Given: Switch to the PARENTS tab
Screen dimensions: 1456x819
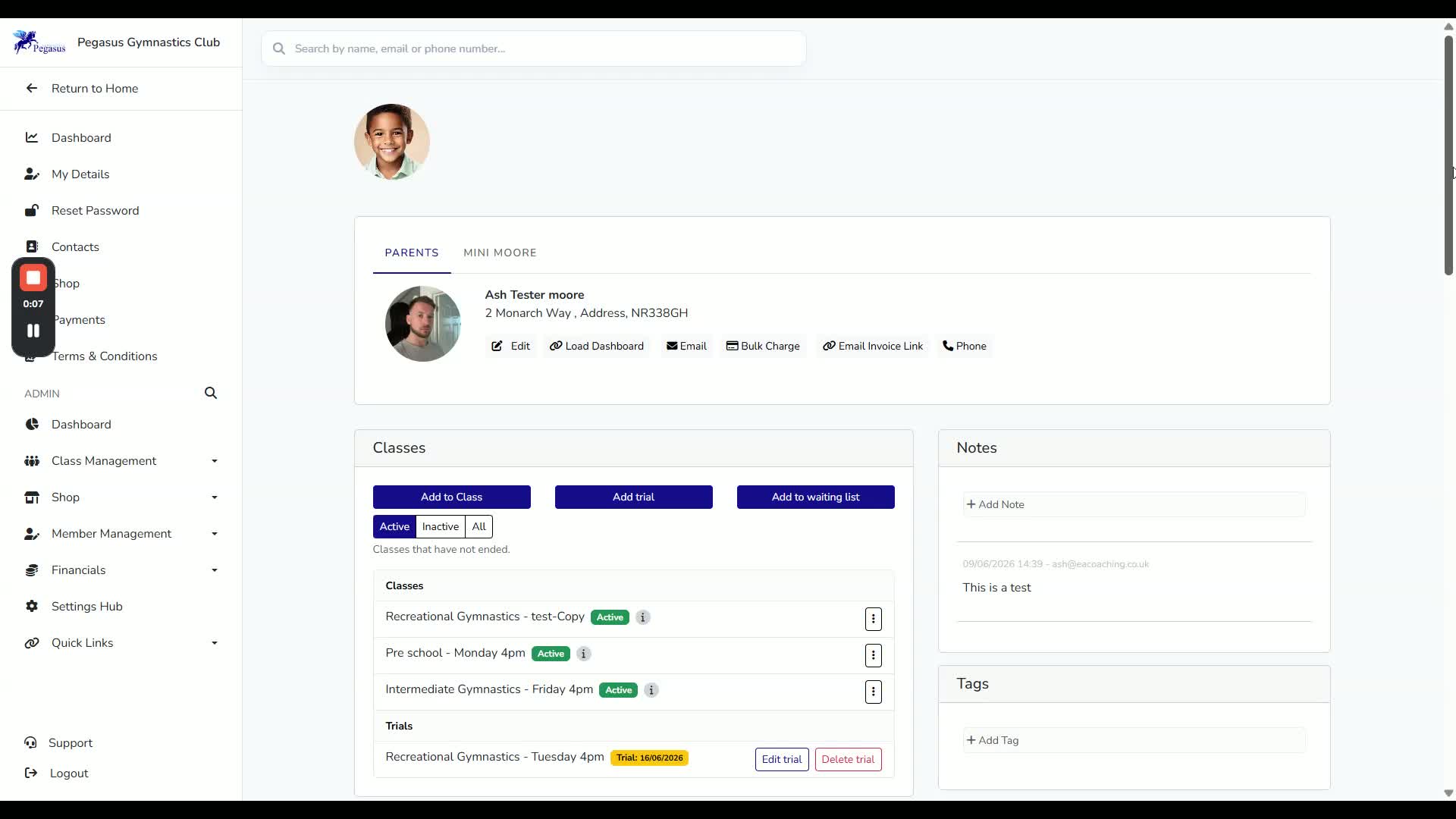Looking at the screenshot, I should pos(412,253).
